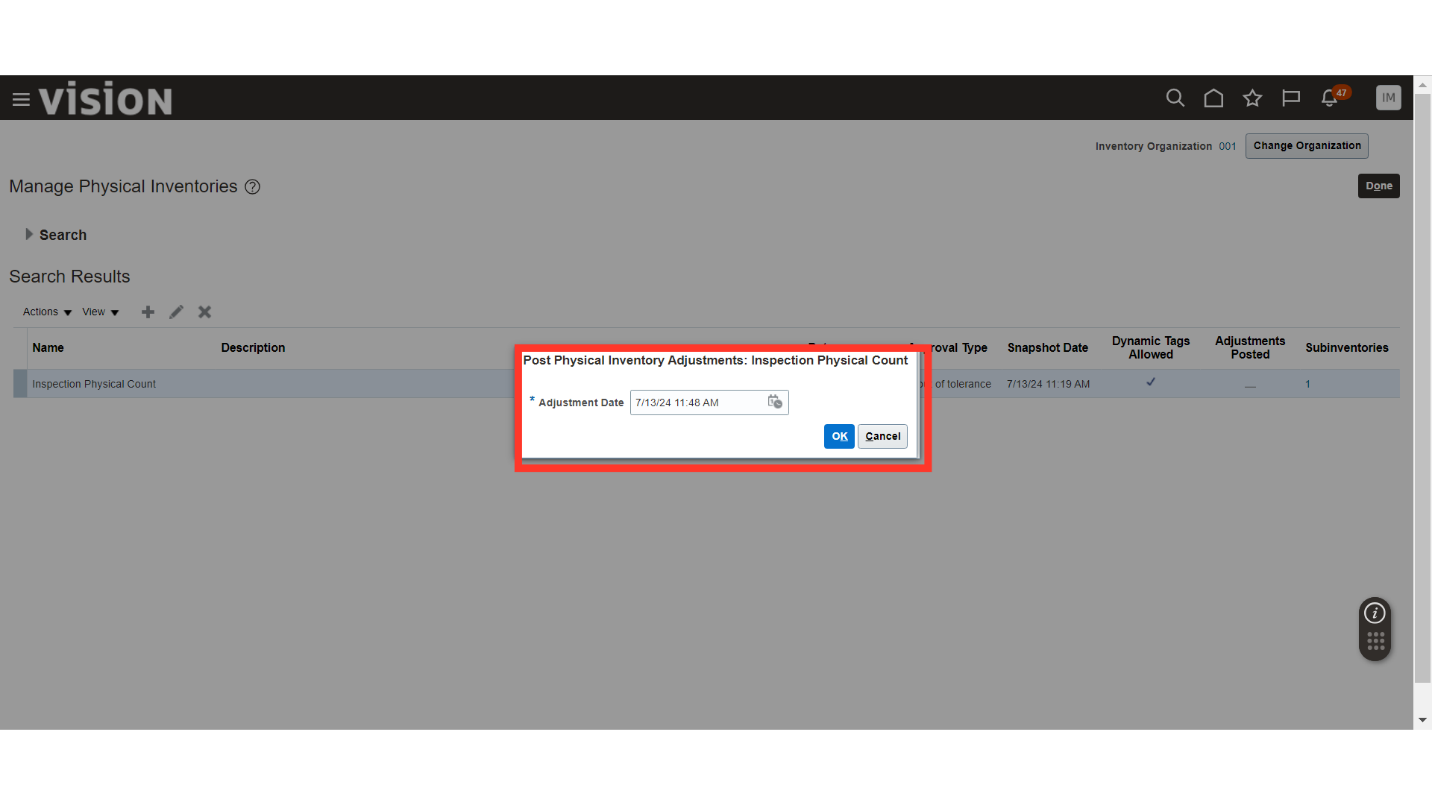The image size is (1432, 805).
Task: Click the delete X icon in toolbar
Action: [x=205, y=312]
